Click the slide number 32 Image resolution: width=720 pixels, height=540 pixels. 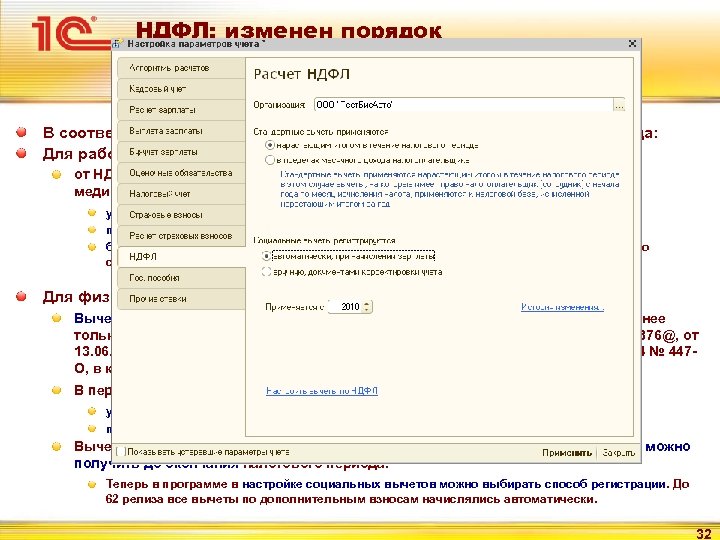click(703, 534)
